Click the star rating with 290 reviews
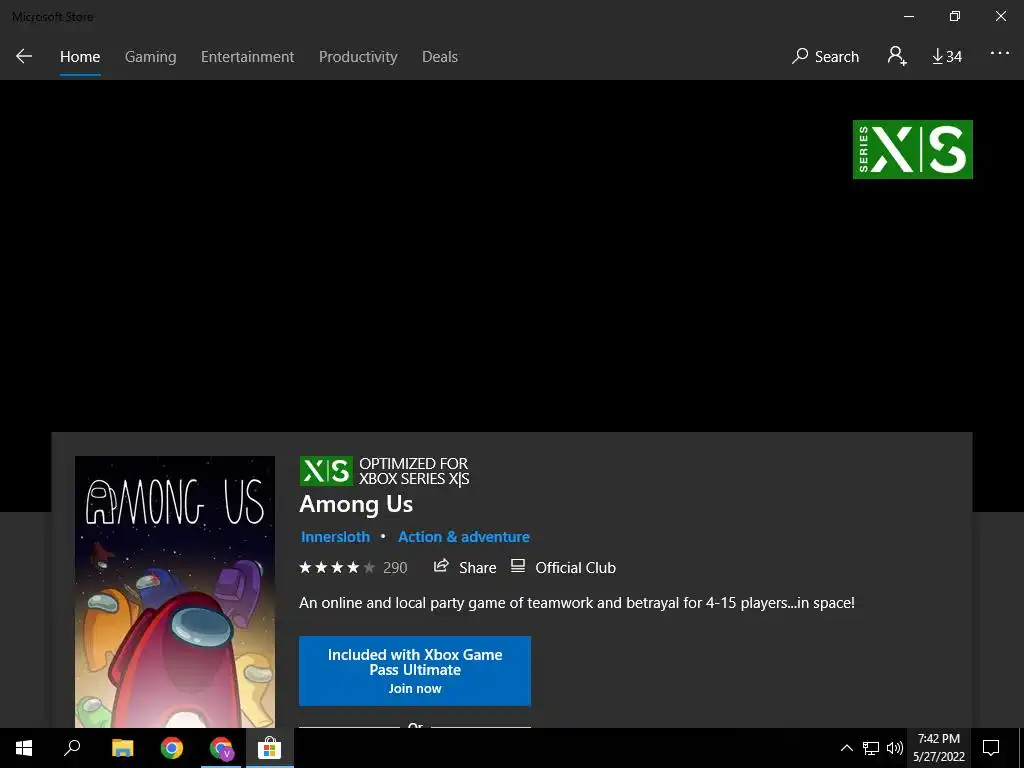This screenshot has width=1024, height=768. (x=353, y=568)
